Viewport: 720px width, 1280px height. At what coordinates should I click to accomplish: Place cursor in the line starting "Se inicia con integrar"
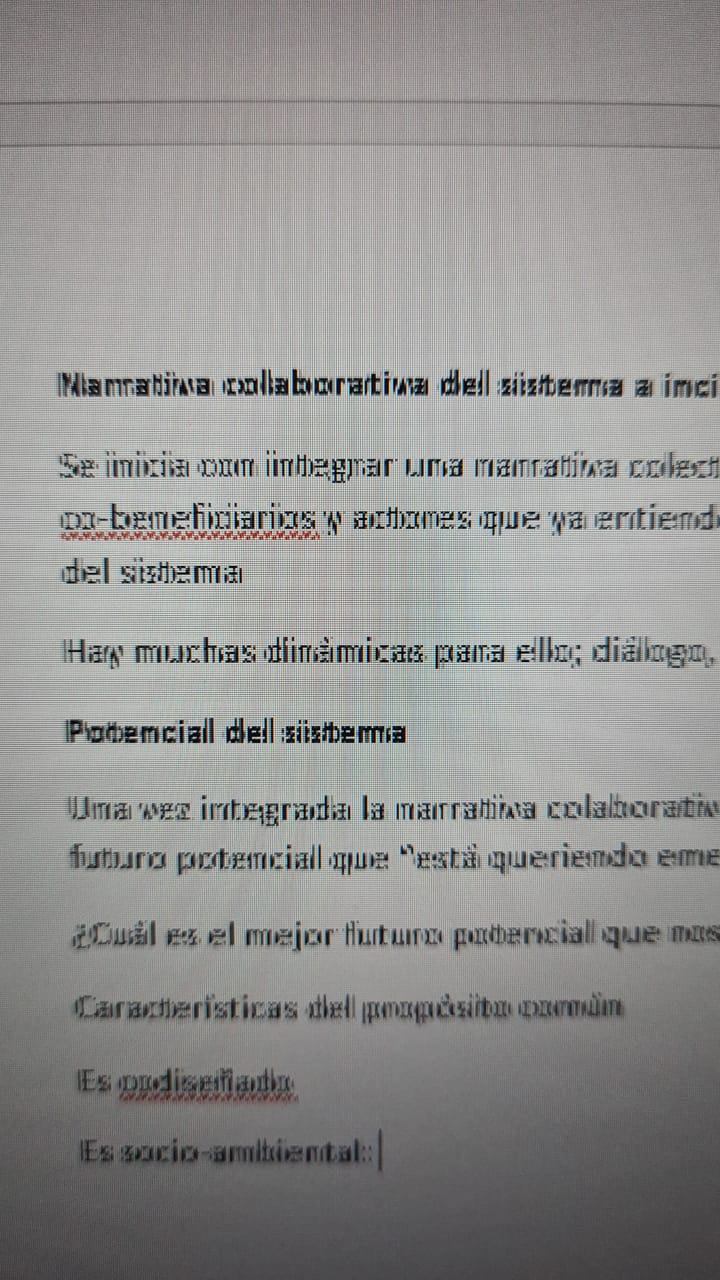pyautogui.click(x=389, y=465)
